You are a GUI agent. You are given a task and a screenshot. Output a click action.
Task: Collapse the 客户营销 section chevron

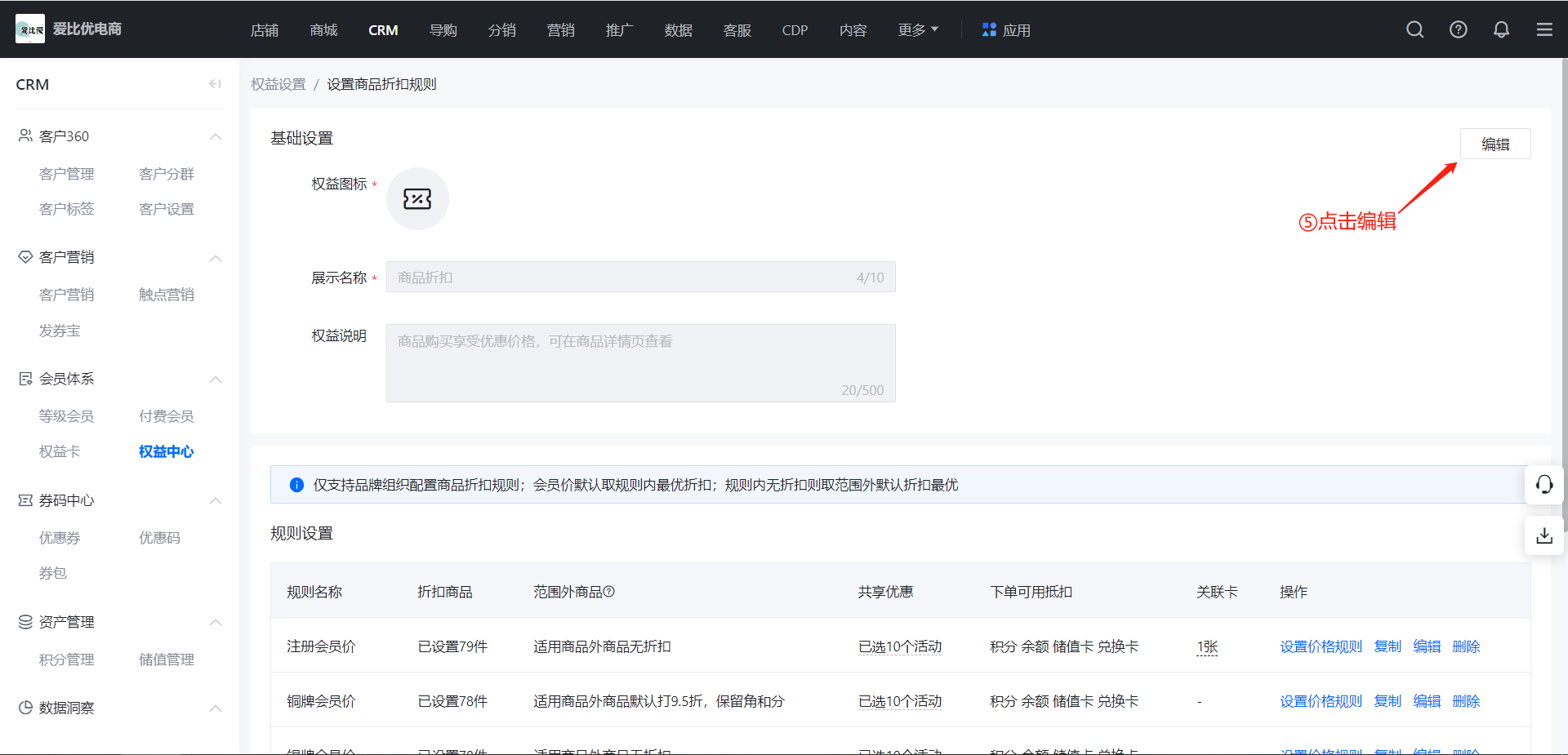click(x=216, y=258)
